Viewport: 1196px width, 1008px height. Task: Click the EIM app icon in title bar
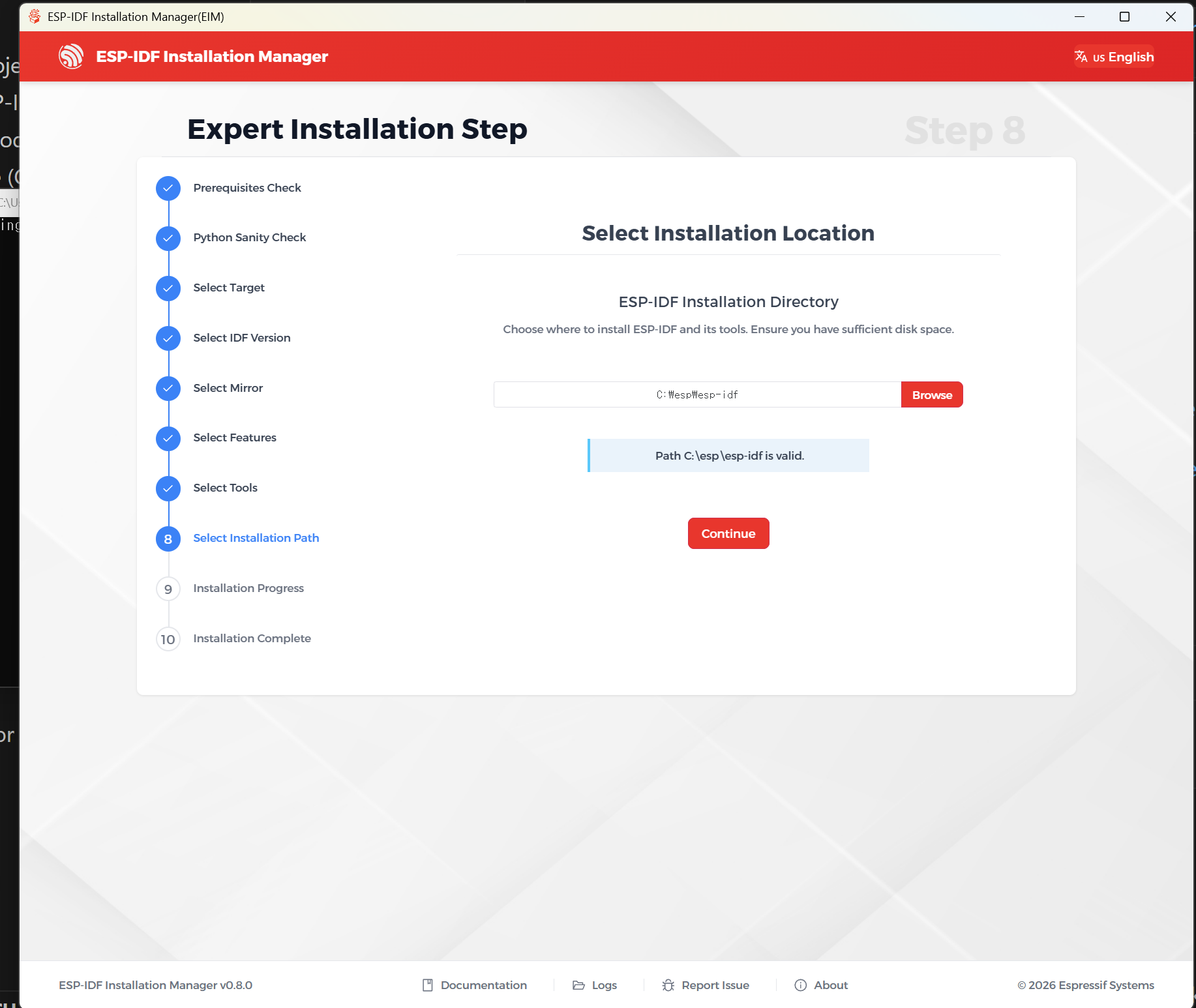(x=35, y=16)
